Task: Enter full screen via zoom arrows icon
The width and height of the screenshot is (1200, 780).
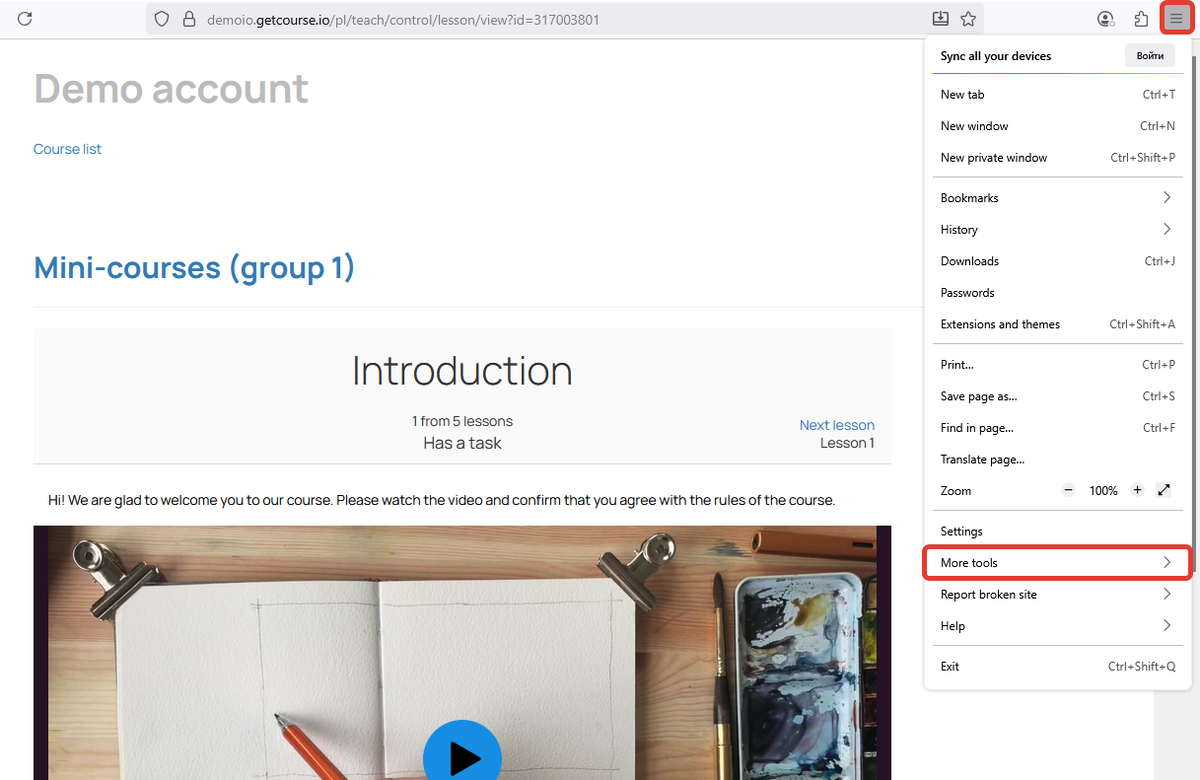Action: [x=1164, y=491]
